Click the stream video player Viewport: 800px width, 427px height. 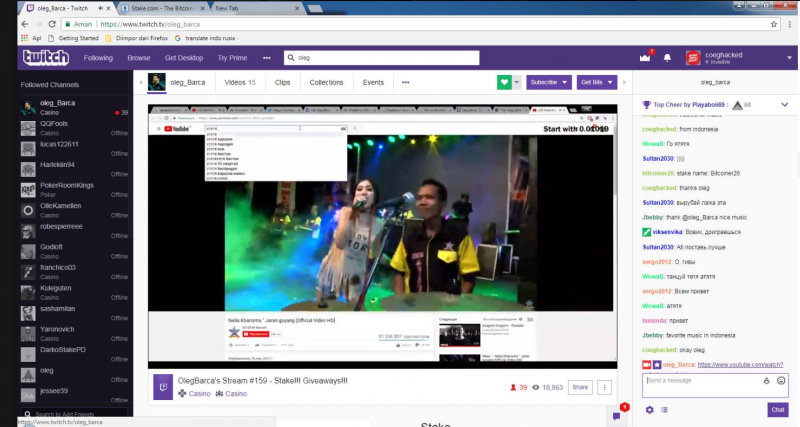pos(382,236)
